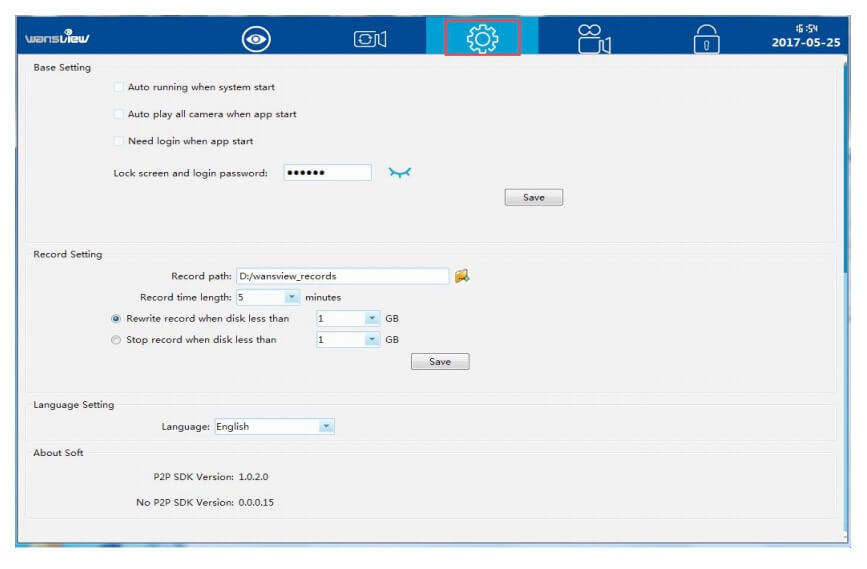Click No P2P SDK Version 0.0.0.15

pyautogui.click(x=205, y=503)
